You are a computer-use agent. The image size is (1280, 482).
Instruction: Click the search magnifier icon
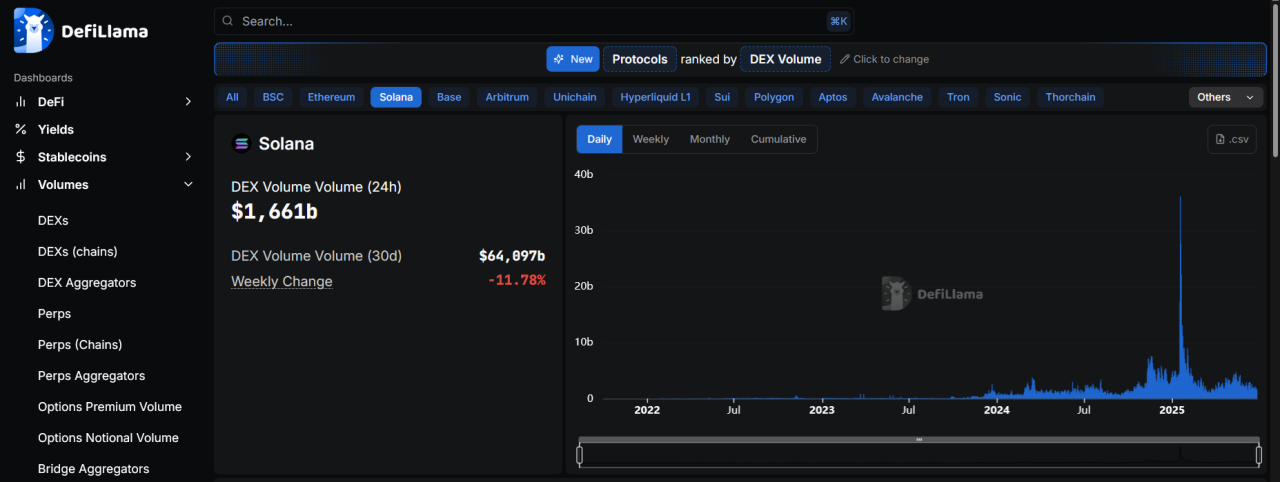click(x=228, y=21)
